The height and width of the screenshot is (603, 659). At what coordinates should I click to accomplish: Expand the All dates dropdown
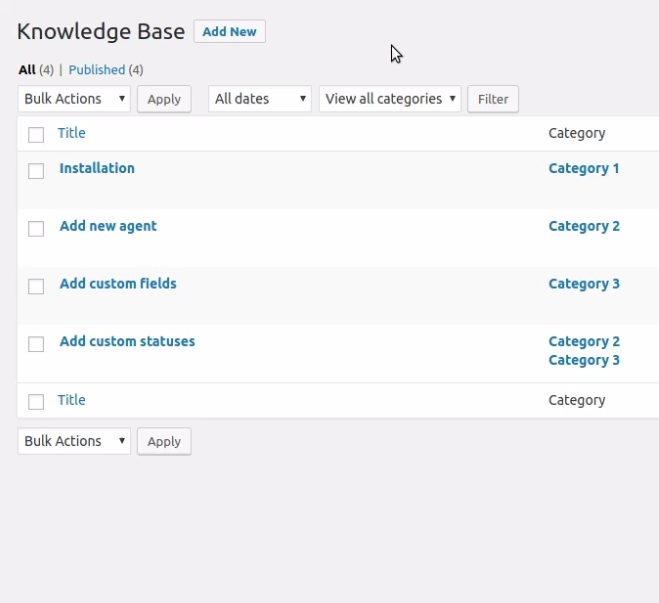tap(260, 99)
